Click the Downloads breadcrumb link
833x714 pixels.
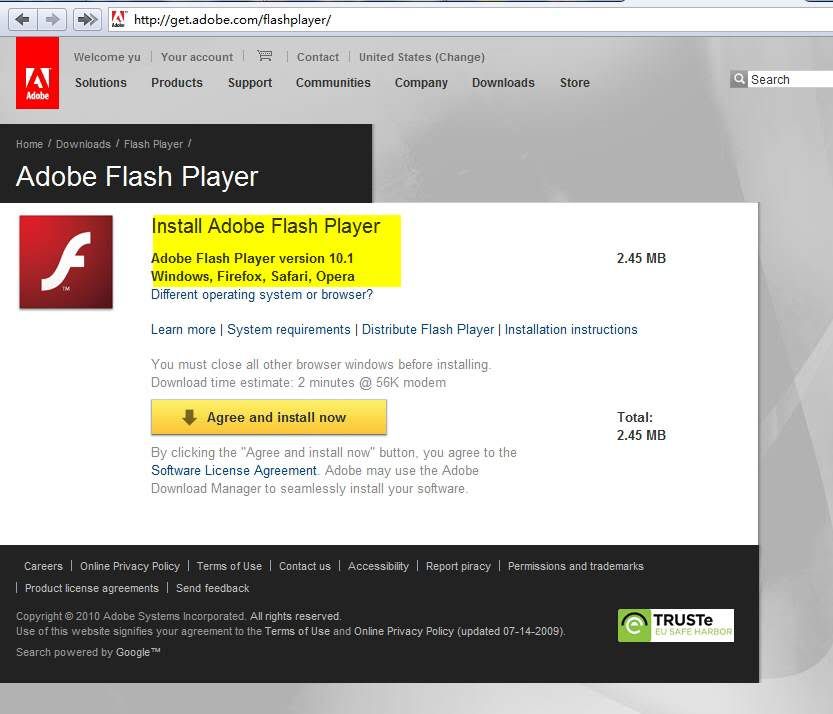(x=83, y=145)
